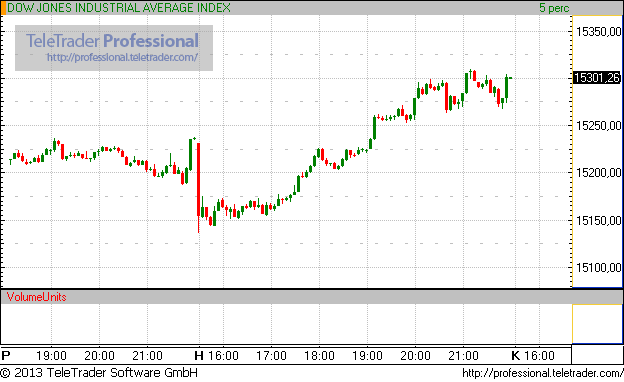624x382 pixels.
Task: Open the TeleTrader Professional watermark link
Action: click(x=122, y=57)
